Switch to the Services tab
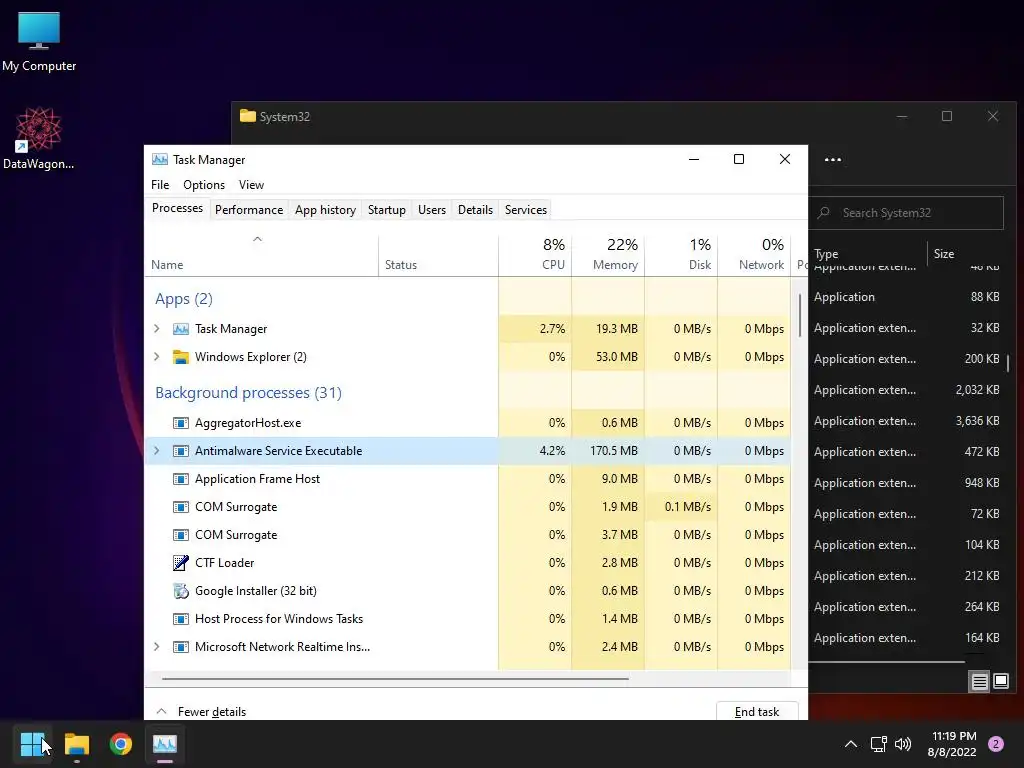Image resolution: width=1024 pixels, height=768 pixels. [x=526, y=210]
